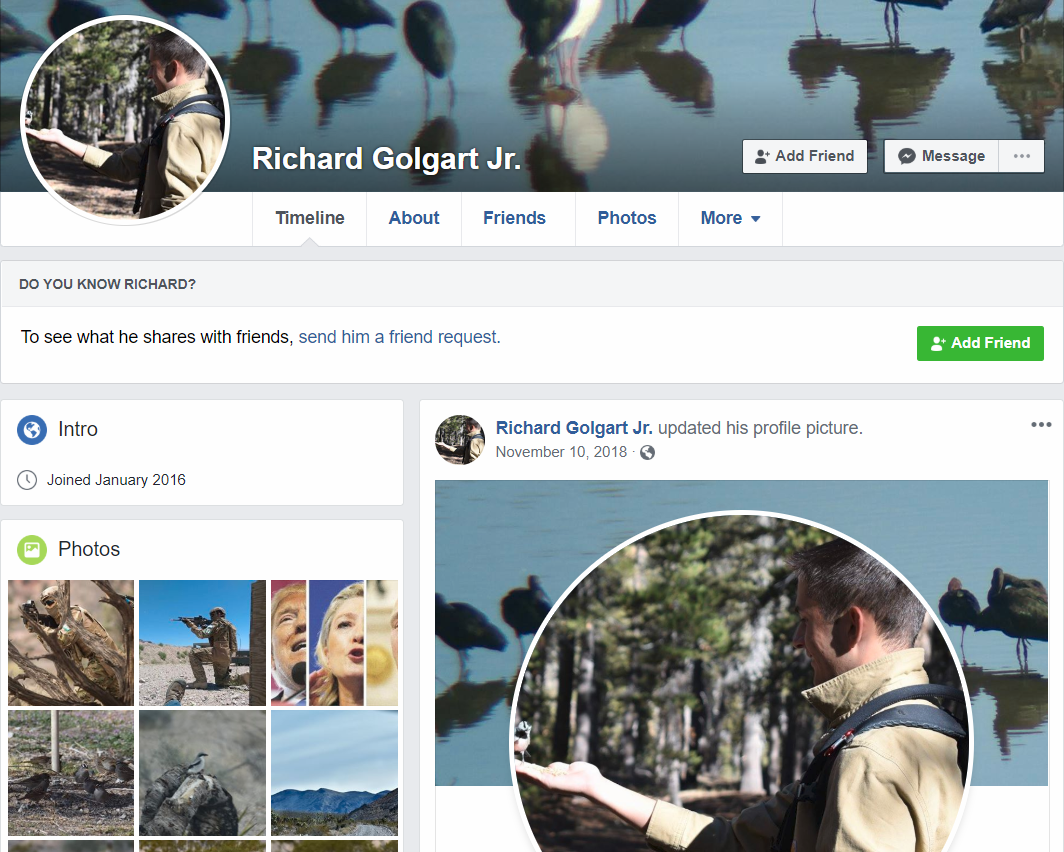Click the profile name on cover photo
The height and width of the screenshot is (852, 1064).
click(387, 159)
